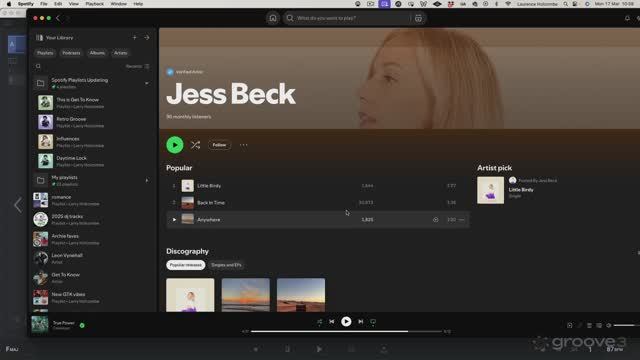Screen dimensions: 640x360
Task: Go back with the top-left navigation arrow
Action: click(58, 18)
